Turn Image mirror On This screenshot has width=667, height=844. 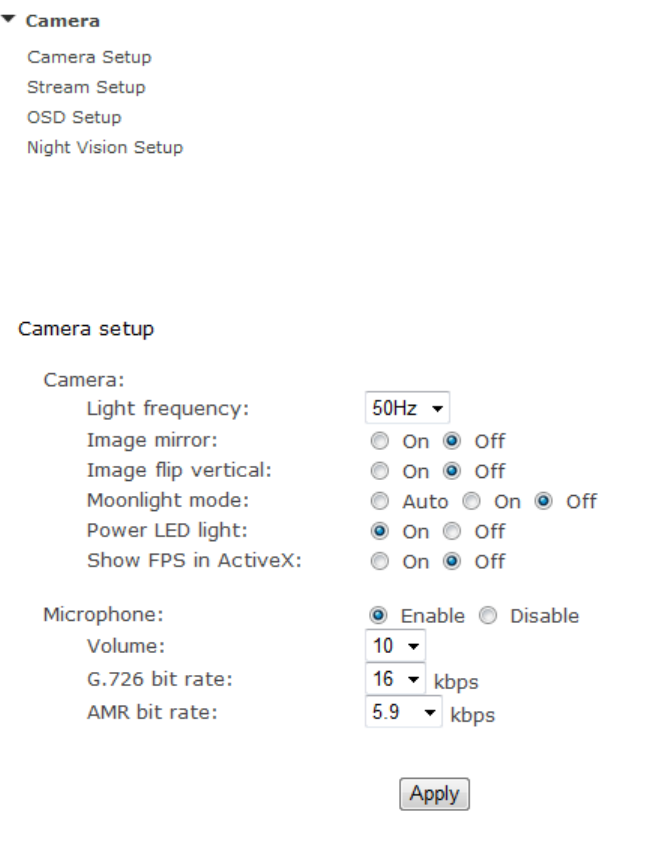tap(379, 441)
